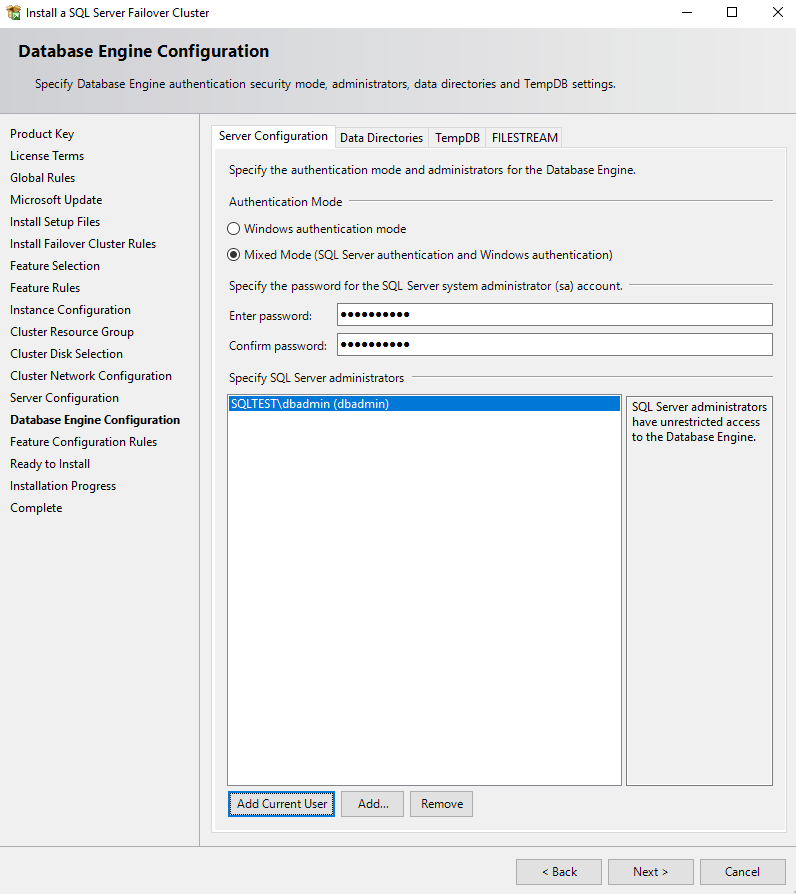Click Server Configuration step in sidebar
The width and height of the screenshot is (796, 894).
click(x=64, y=398)
